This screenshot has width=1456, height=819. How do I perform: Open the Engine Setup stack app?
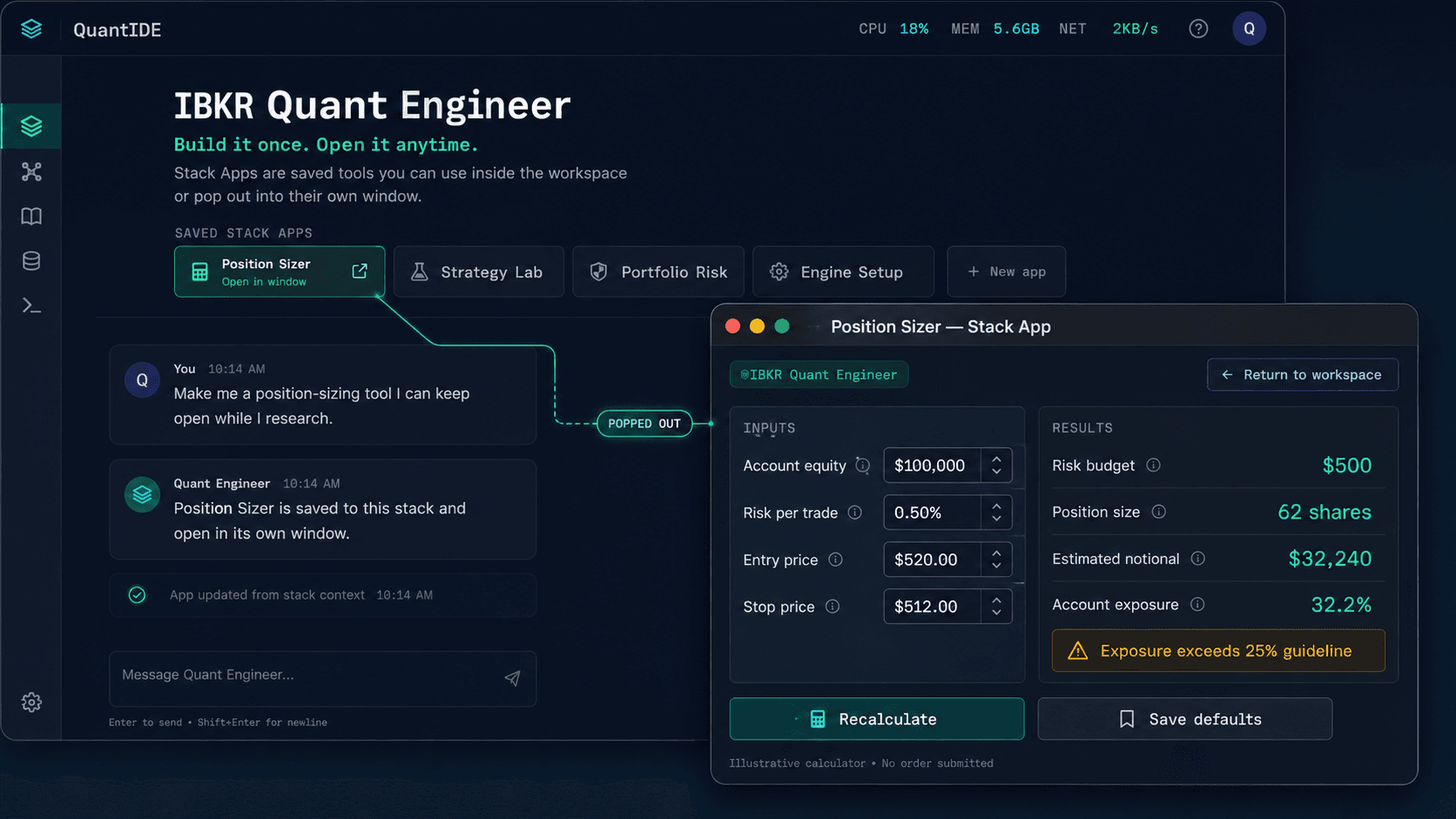pyautogui.click(x=843, y=272)
